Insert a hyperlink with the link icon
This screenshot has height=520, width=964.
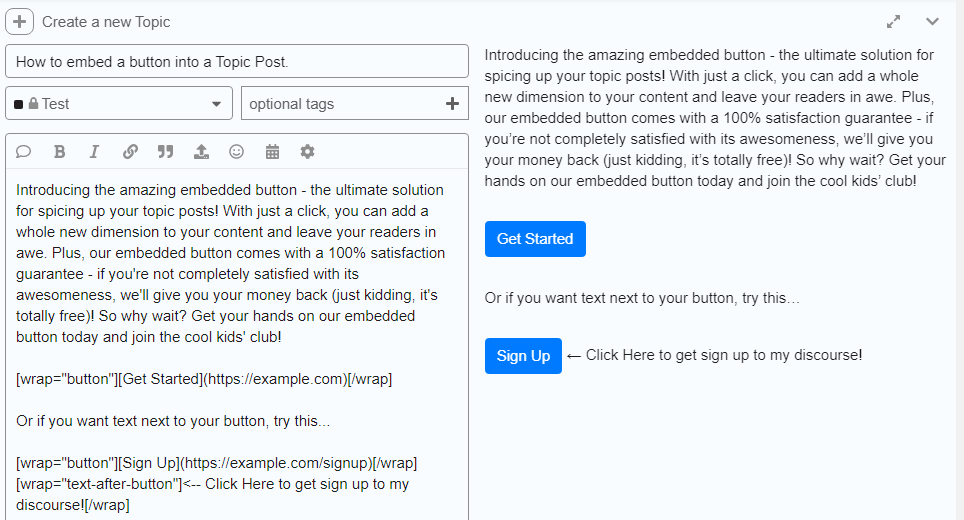[x=130, y=152]
